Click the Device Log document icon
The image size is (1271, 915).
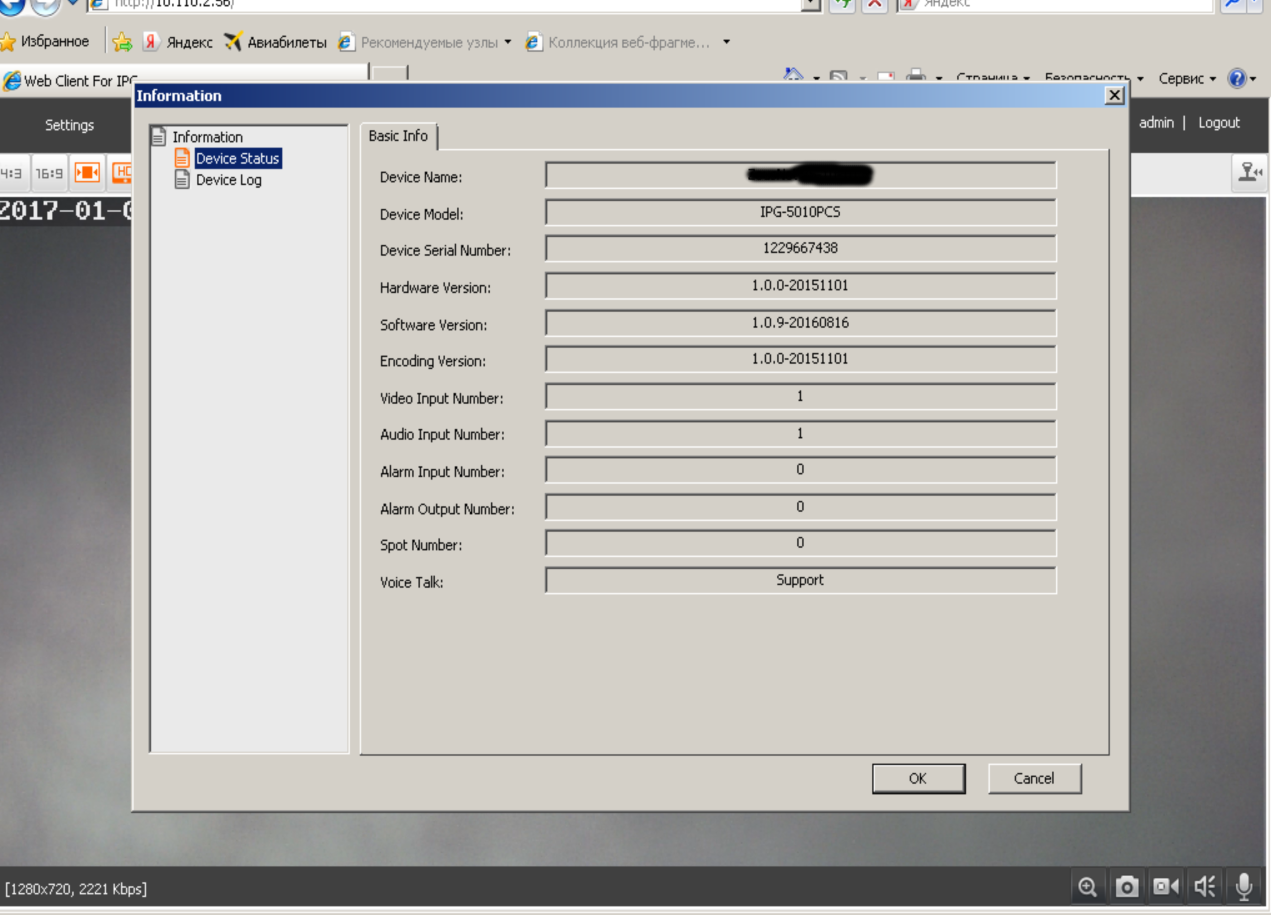click(182, 180)
